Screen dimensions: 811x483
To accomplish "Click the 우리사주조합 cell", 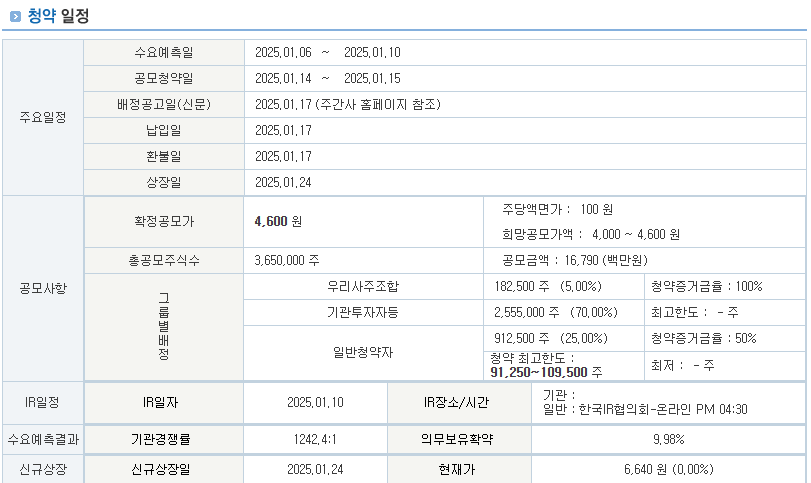I will [363, 286].
